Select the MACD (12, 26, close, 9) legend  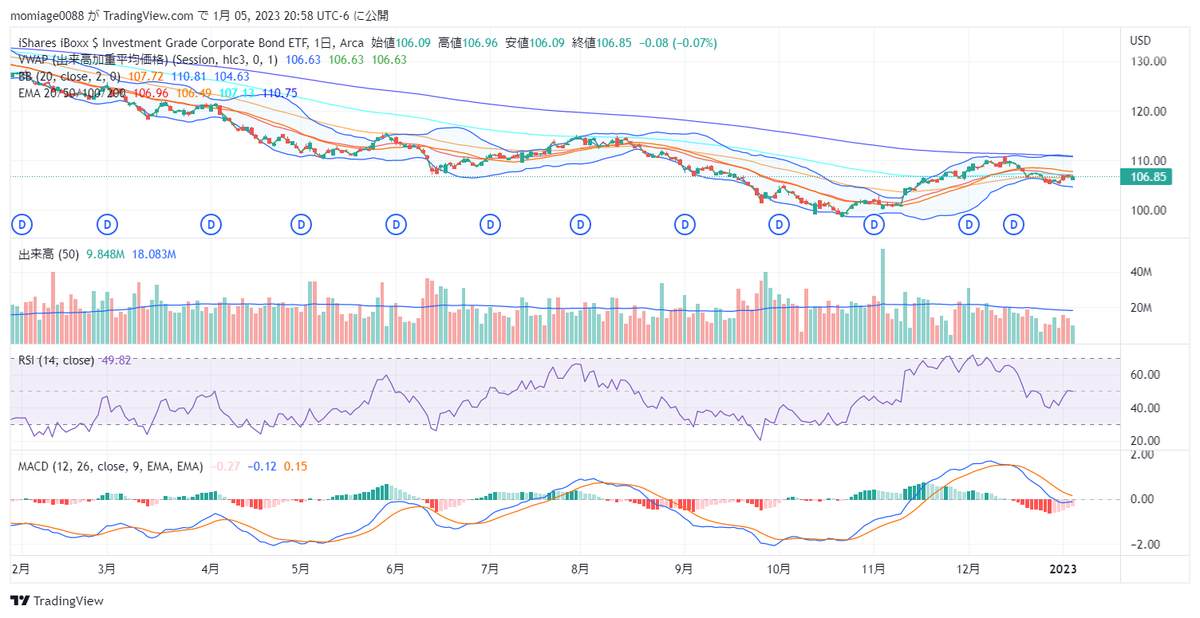(x=110, y=466)
